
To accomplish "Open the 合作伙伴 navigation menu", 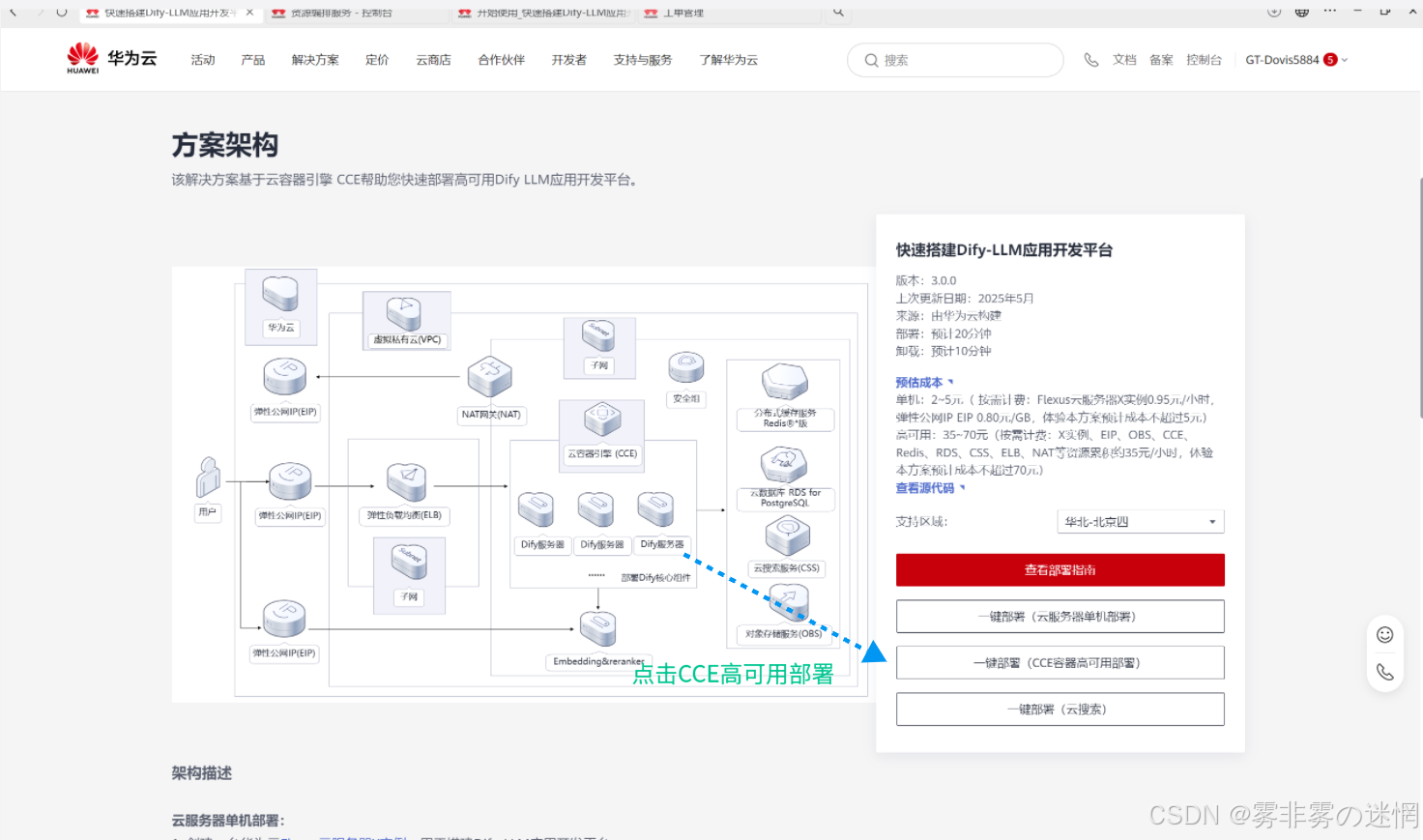I will [502, 60].
